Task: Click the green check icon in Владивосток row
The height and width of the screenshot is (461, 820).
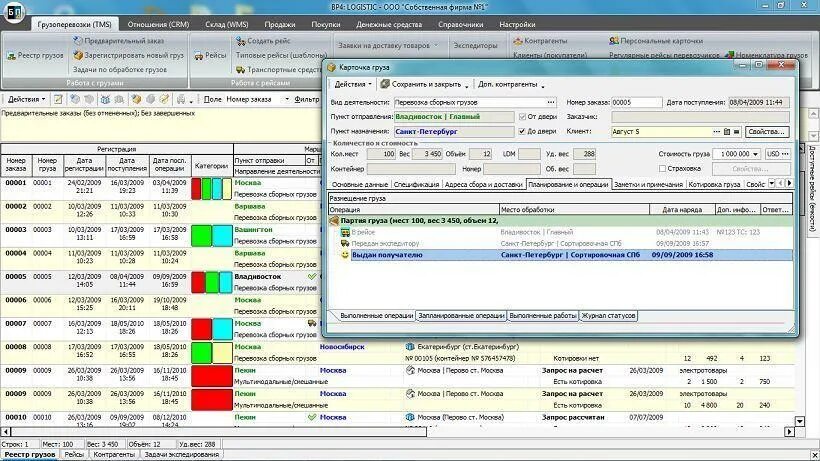Action: [312, 276]
